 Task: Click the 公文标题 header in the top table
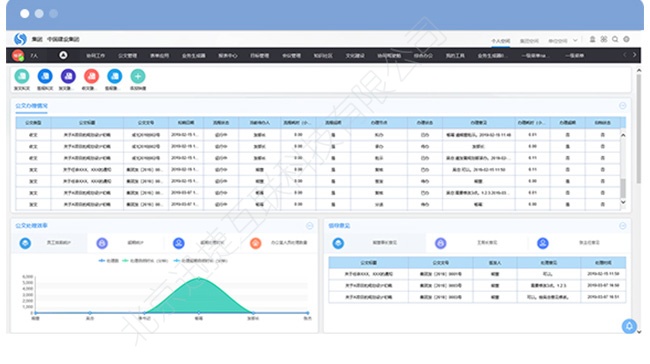87,123
